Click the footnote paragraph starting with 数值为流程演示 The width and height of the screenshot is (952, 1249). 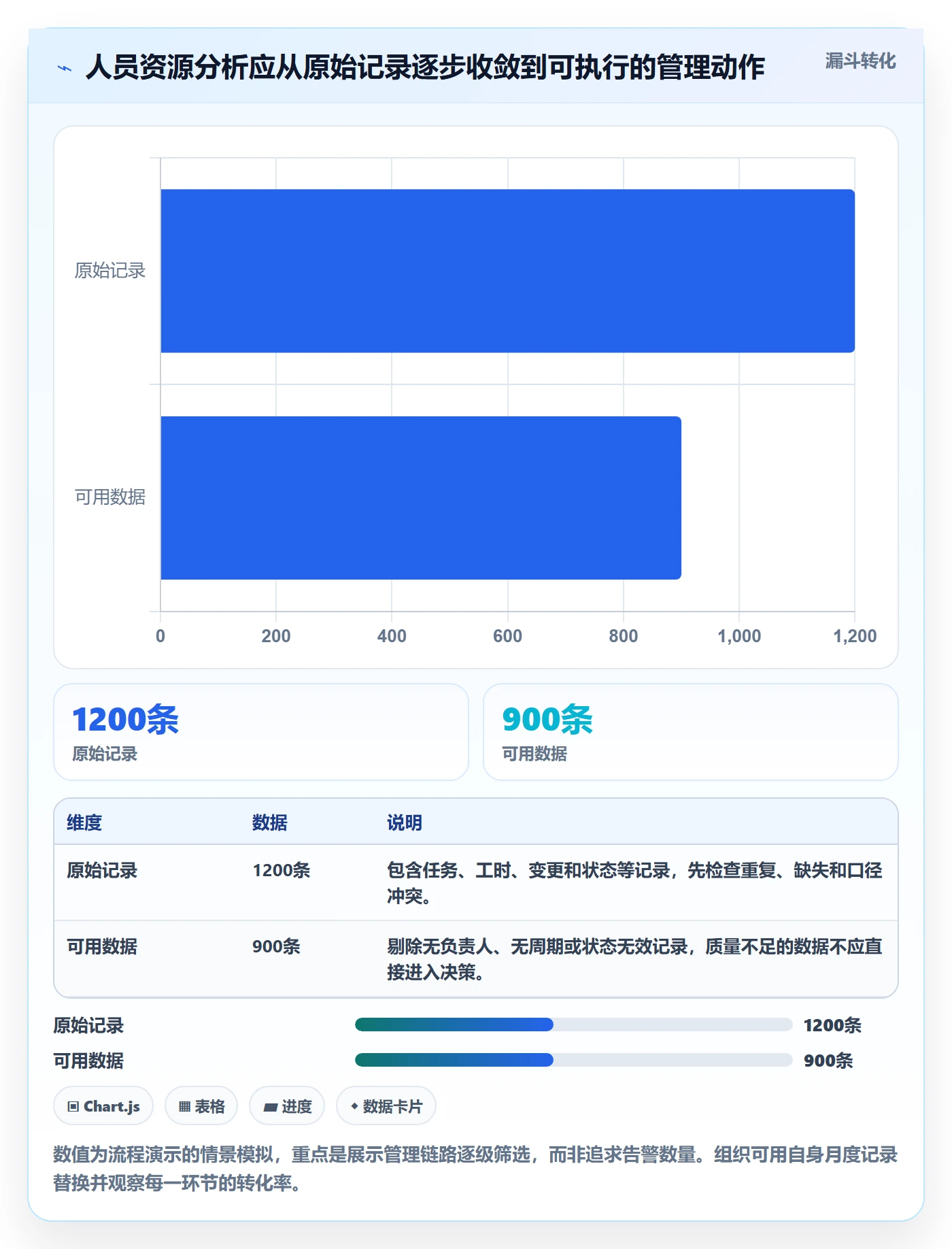pyautogui.click(x=476, y=1169)
